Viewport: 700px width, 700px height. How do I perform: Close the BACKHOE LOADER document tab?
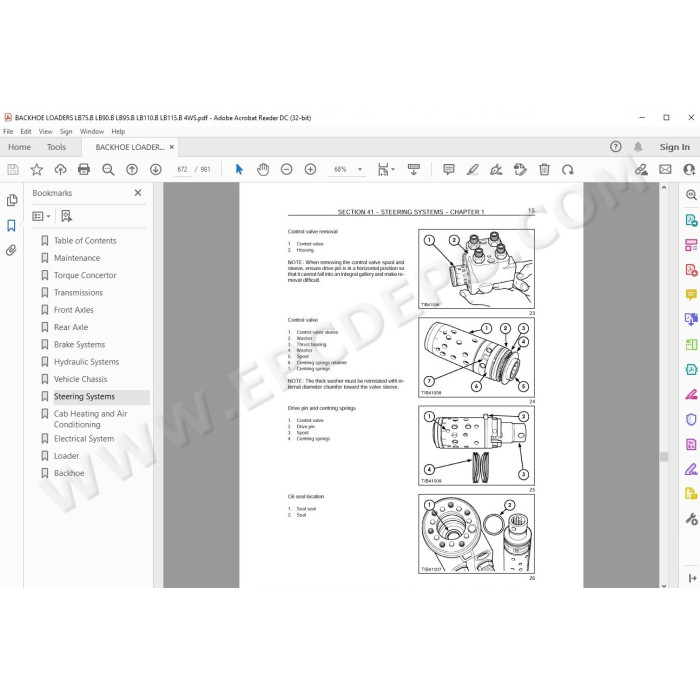[x=172, y=147]
